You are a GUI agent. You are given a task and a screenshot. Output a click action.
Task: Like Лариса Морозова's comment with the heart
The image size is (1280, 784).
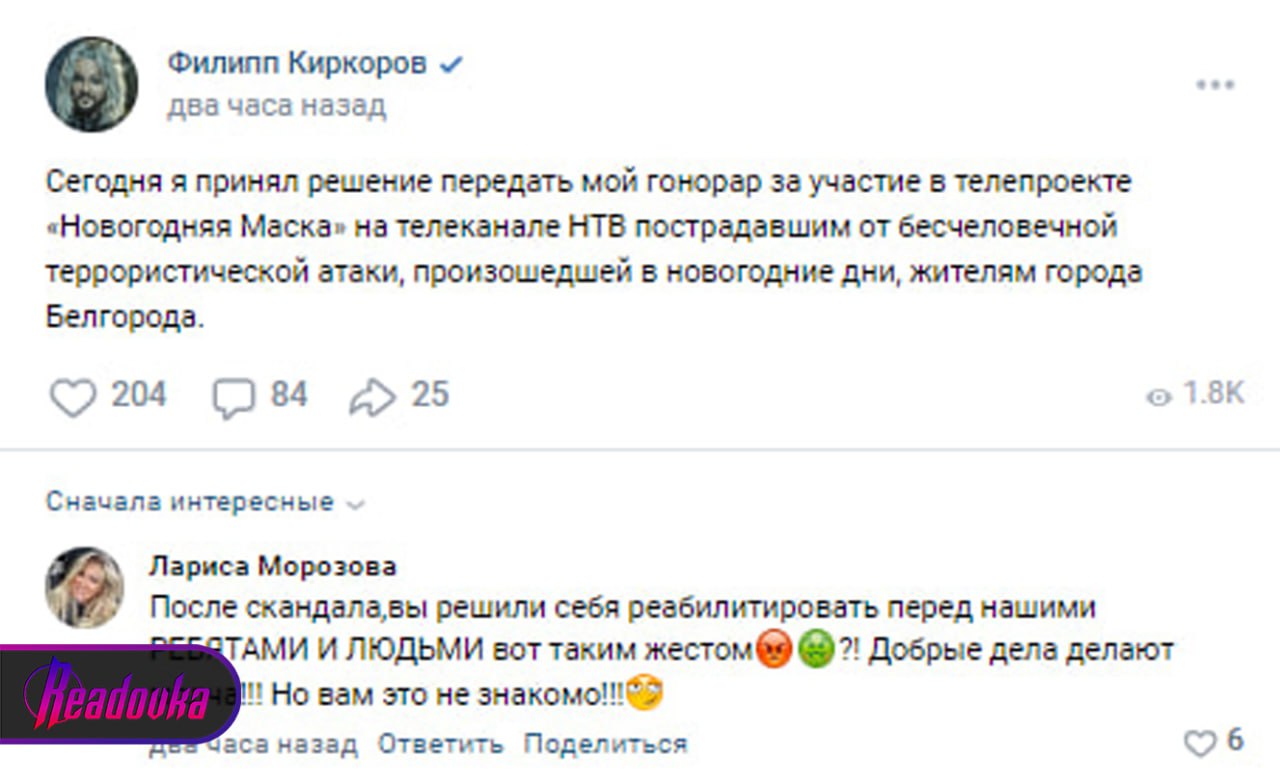click(1198, 743)
